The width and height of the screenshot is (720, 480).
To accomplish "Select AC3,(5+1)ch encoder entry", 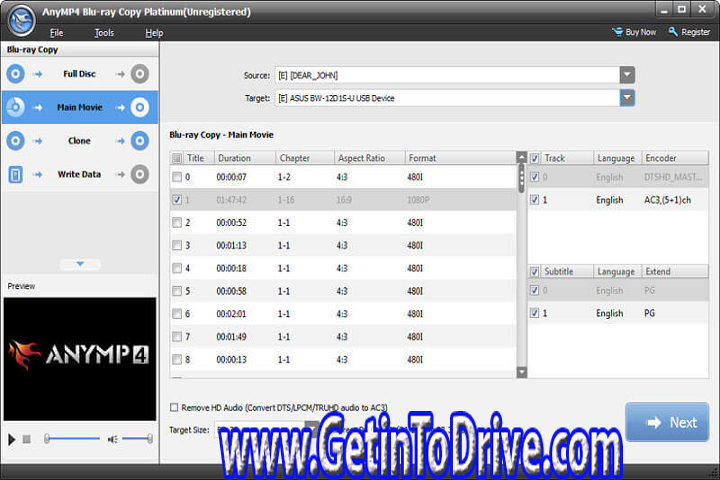I will [667, 200].
